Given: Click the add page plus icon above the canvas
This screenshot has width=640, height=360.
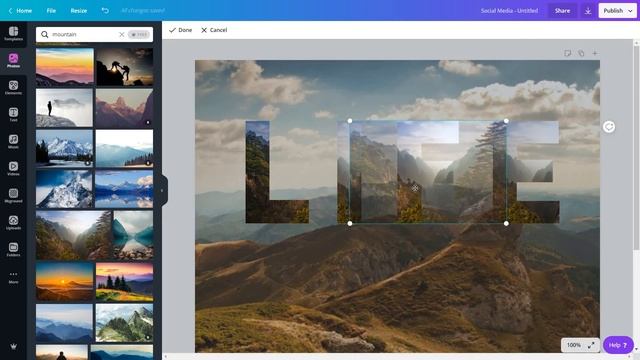Looking at the screenshot, I should click(595, 53).
